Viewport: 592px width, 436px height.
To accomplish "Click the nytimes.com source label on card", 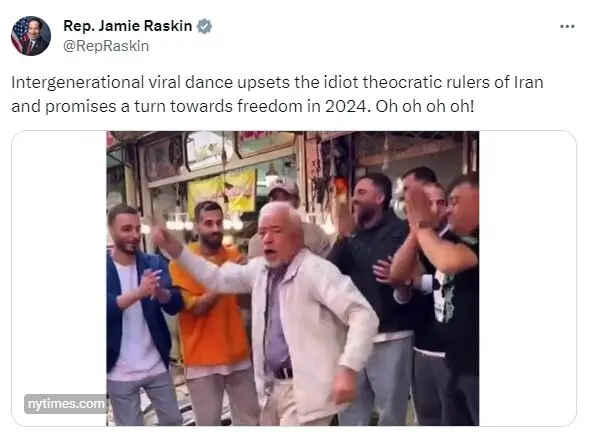I will (66, 404).
